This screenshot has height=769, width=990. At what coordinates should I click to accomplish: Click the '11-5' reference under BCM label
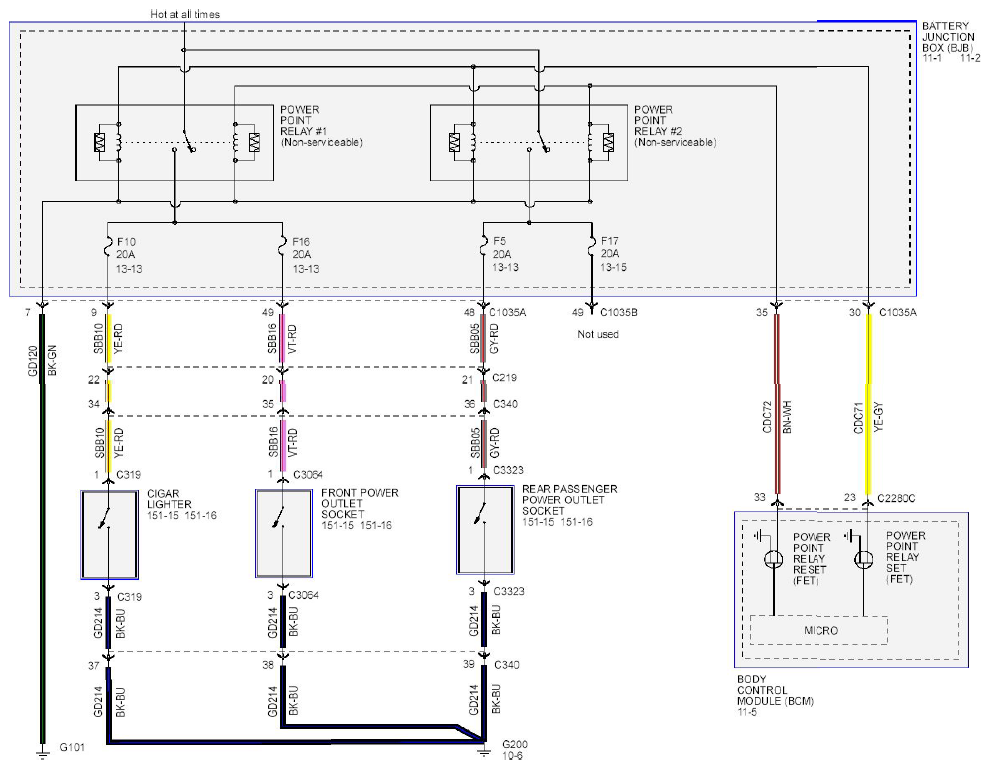click(746, 712)
